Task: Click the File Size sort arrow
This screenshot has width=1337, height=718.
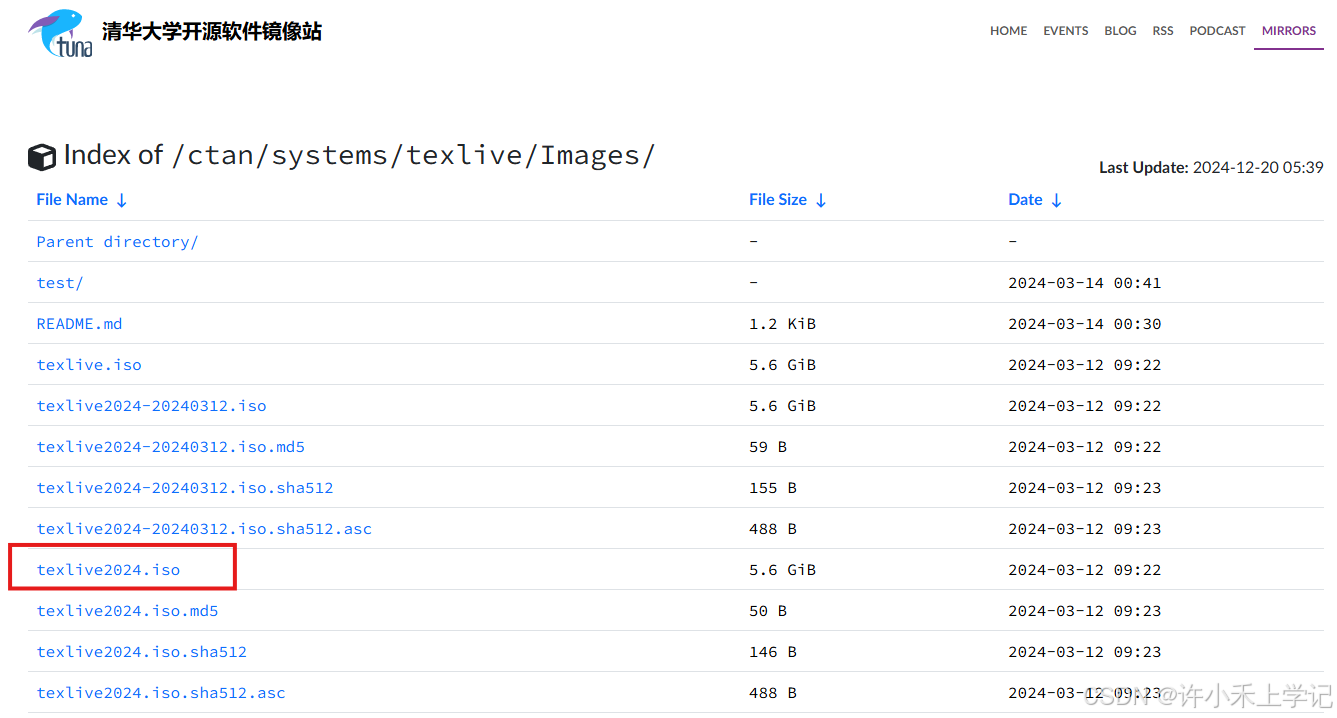Action: coord(821,200)
